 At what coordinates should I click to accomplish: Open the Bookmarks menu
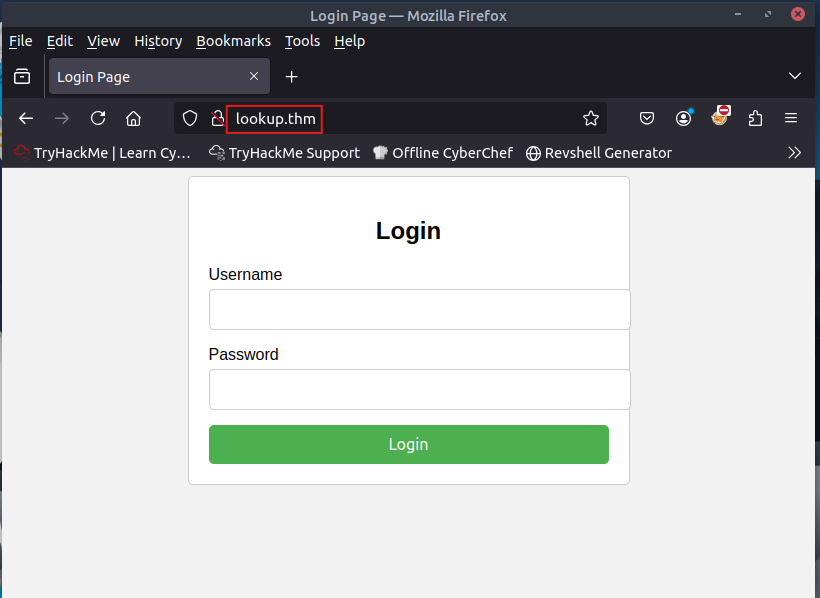233,41
